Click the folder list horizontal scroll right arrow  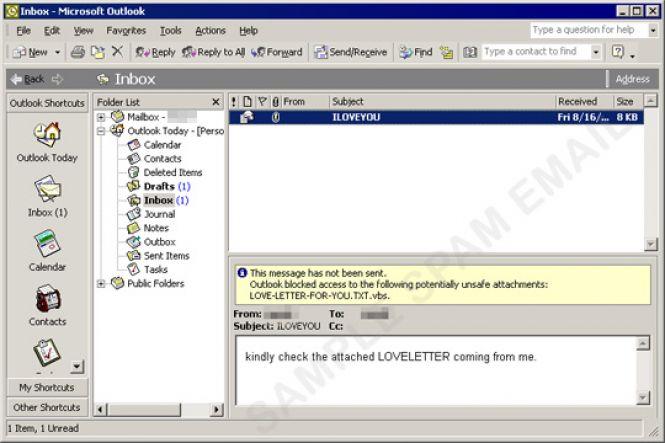pyautogui.click(x=217, y=410)
